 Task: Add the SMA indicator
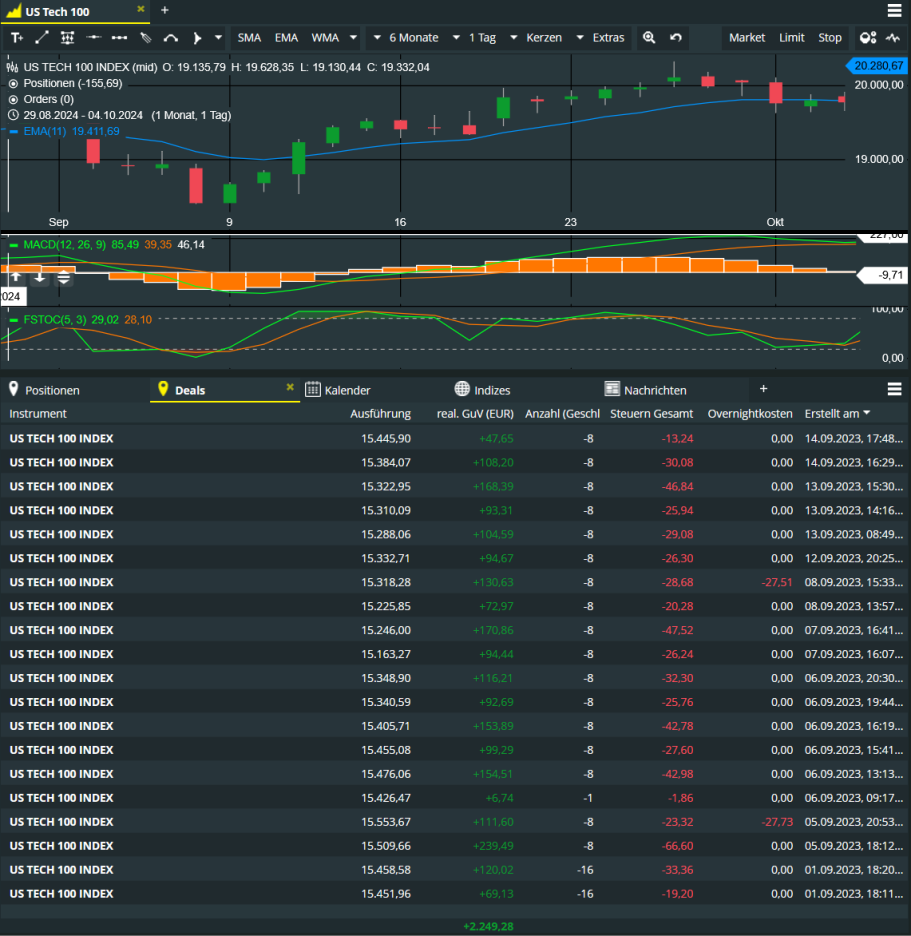click(249, 38)
